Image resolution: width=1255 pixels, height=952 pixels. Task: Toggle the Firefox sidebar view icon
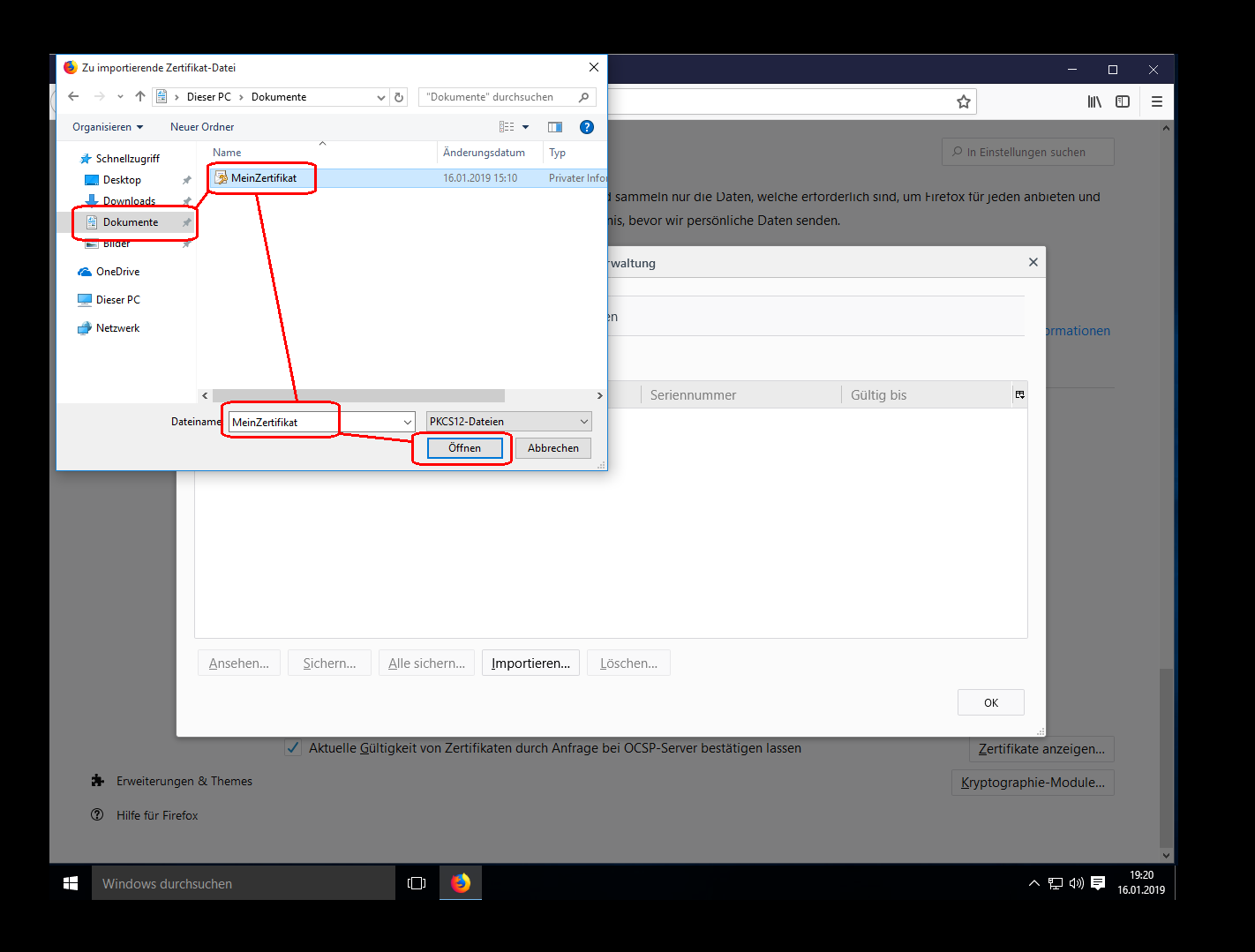coord(1123,101)
